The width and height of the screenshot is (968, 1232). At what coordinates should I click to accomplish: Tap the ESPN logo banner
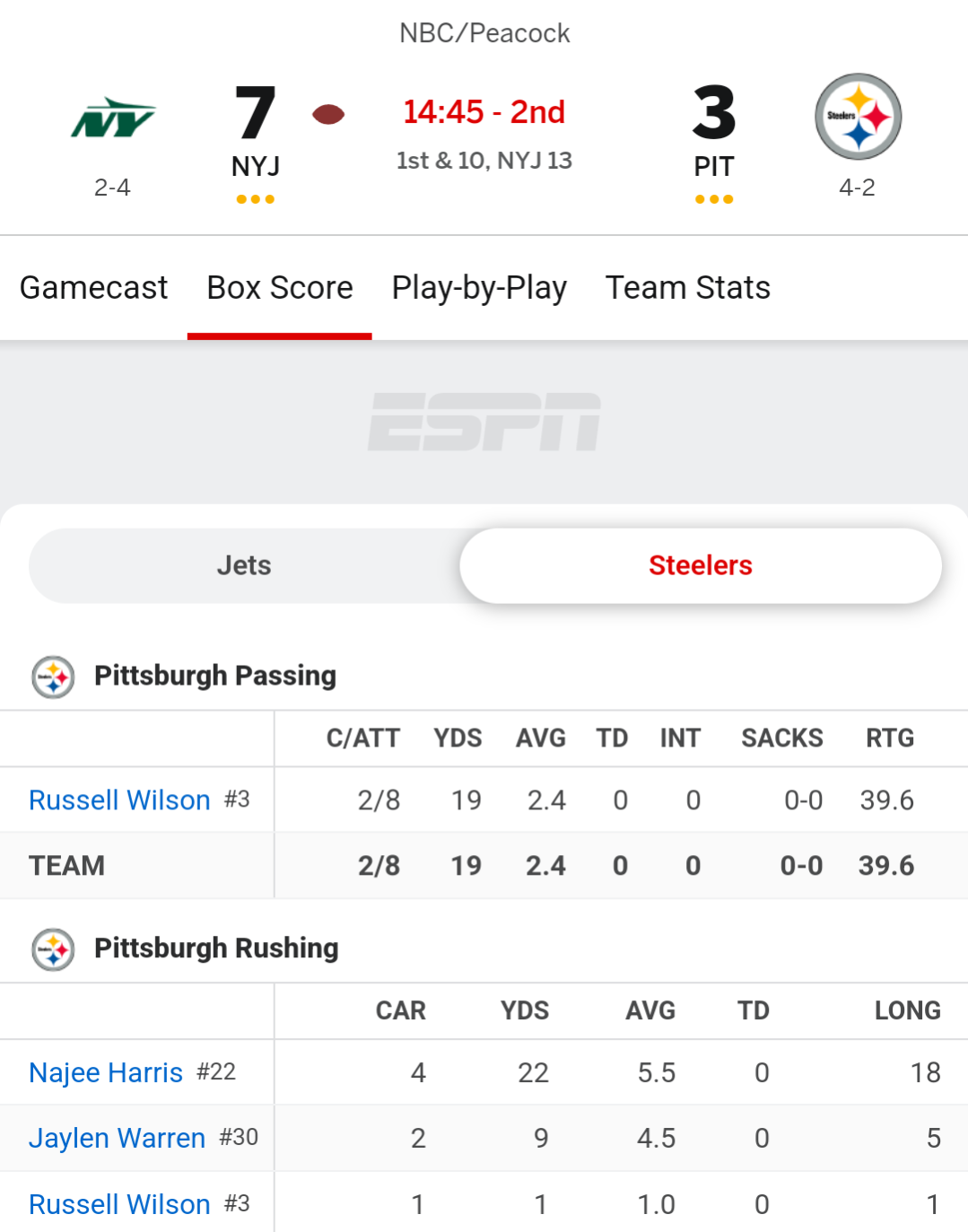(484, 422)
